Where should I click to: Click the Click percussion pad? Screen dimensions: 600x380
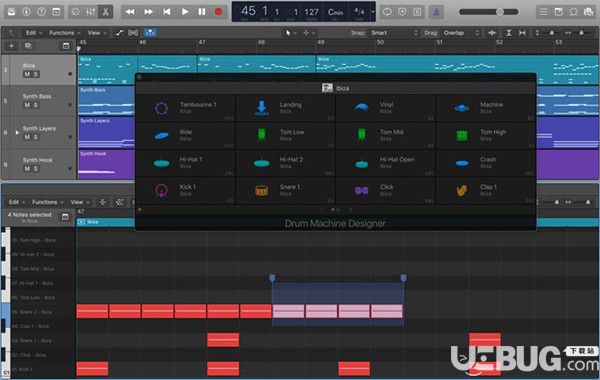pyautogui.click(x=386, y=191)
